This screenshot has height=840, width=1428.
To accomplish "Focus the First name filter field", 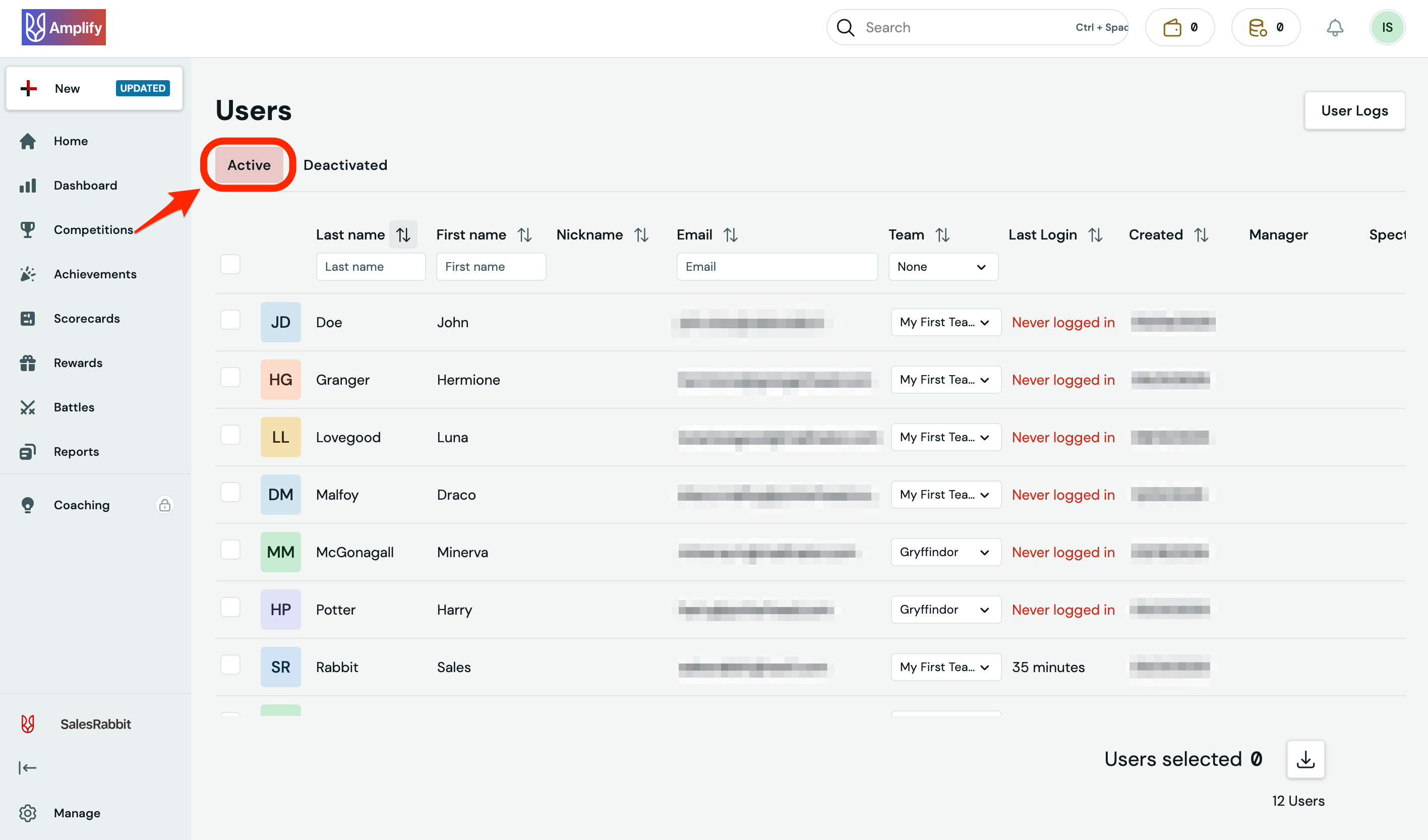I will pos(491,266).
